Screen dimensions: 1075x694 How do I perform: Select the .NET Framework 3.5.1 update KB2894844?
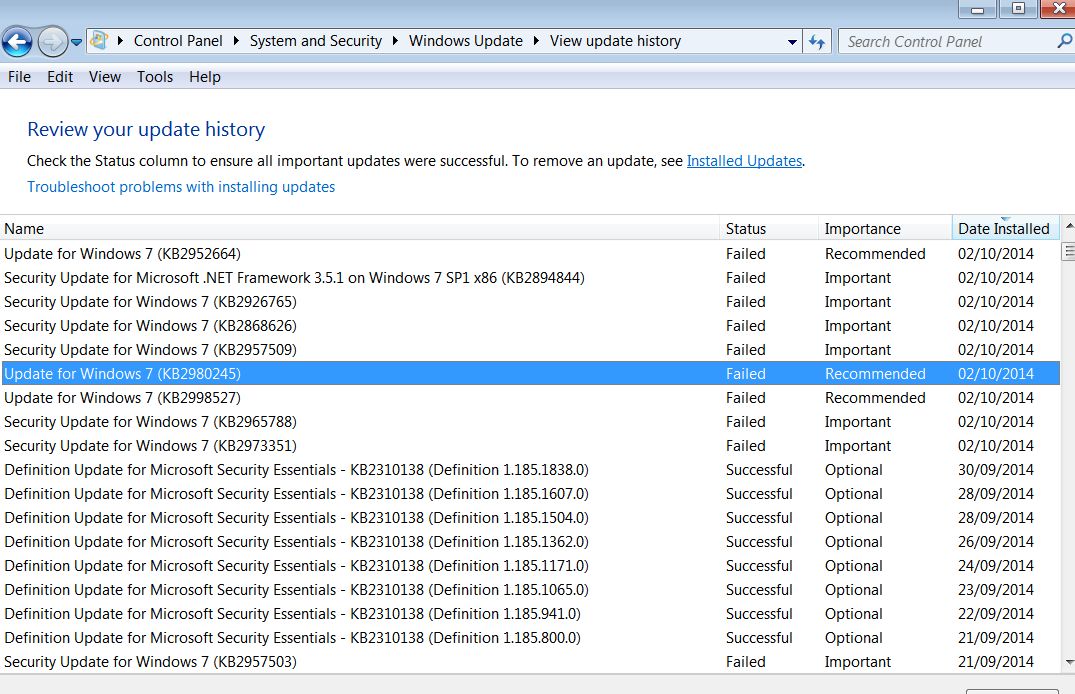click(x=531, y=278)
